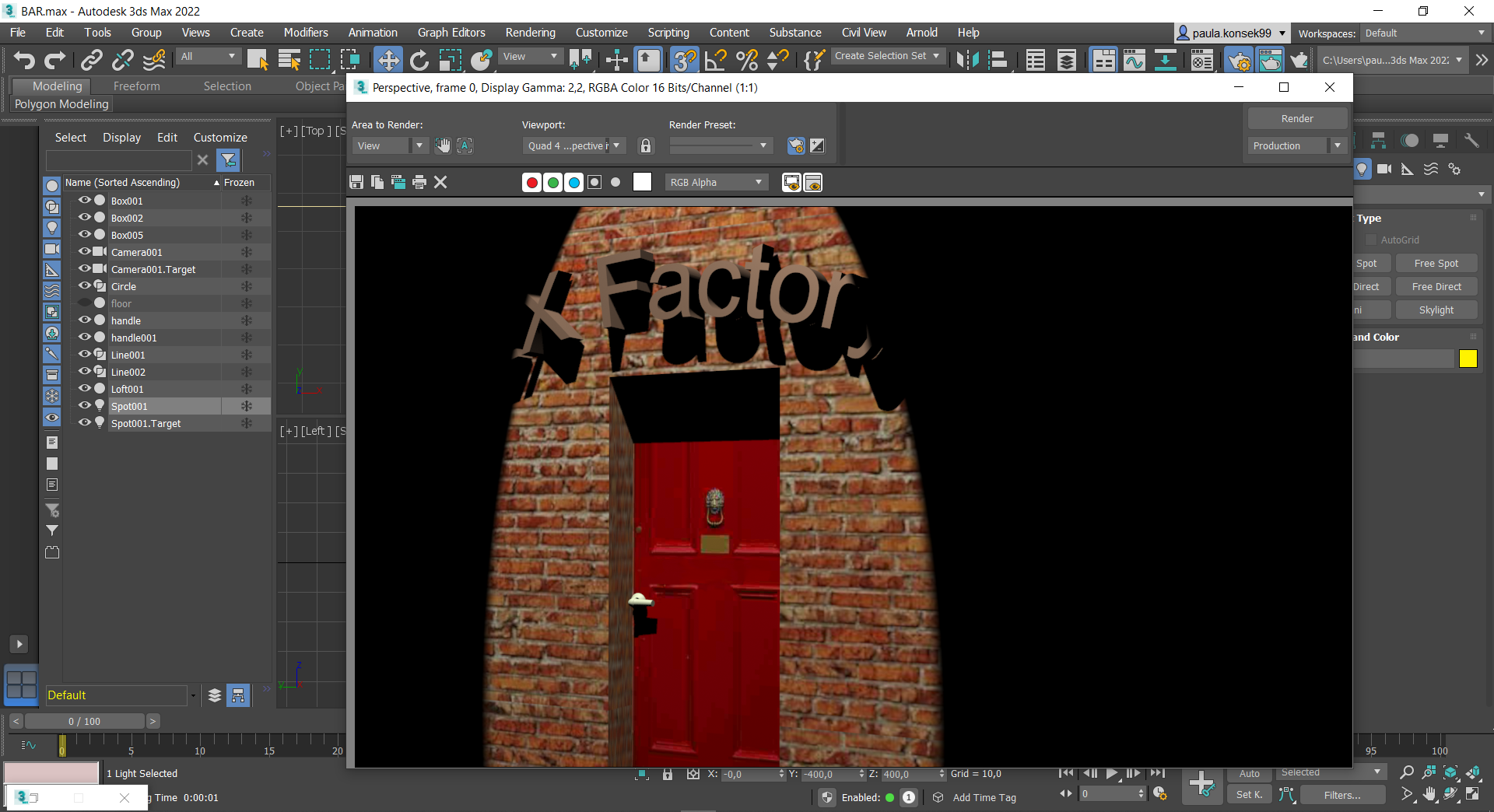1494x812 pixels.
Task: Open the Utilities wrench panel
Action: (1471, 140)
